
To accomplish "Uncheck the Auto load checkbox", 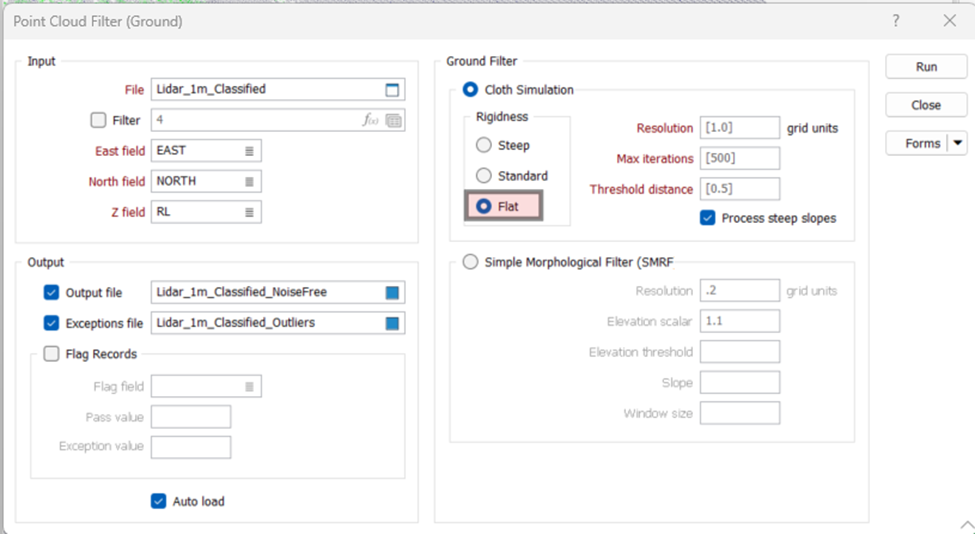I will coord(158,501).
